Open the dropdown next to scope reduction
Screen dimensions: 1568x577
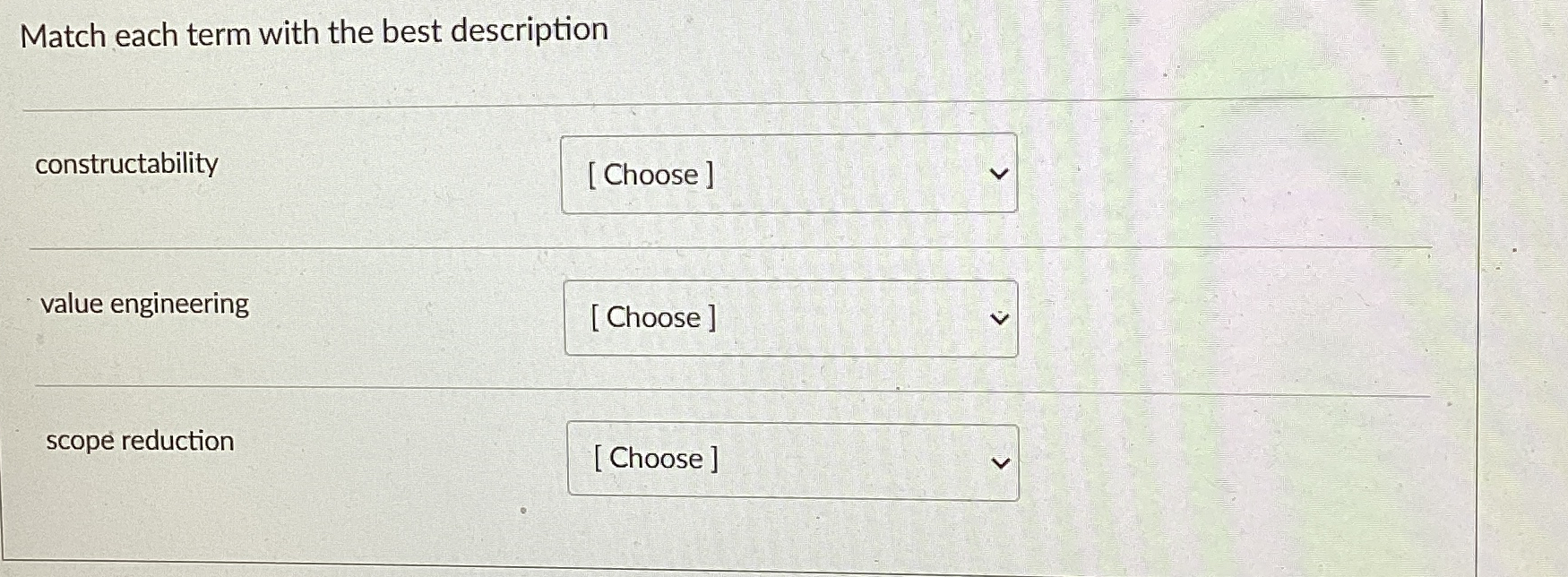[x=792, y=461]
